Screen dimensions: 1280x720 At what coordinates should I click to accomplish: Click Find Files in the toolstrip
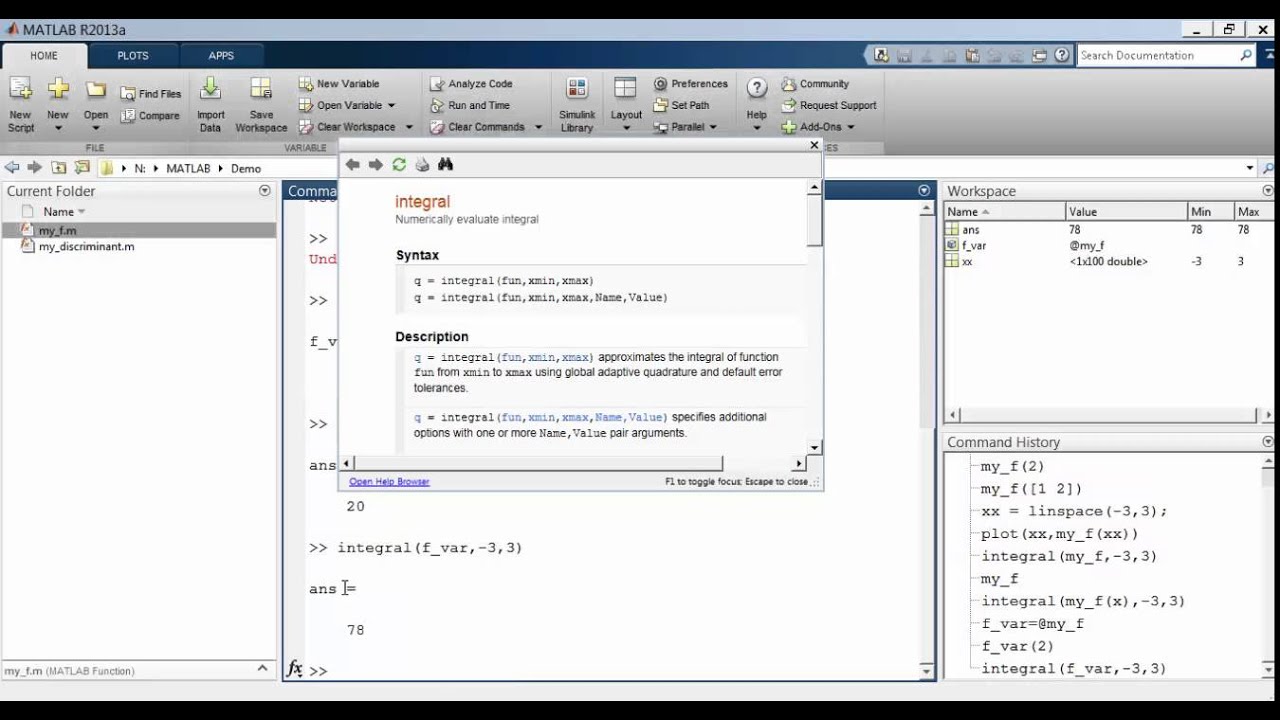click(x=151, y=94)
